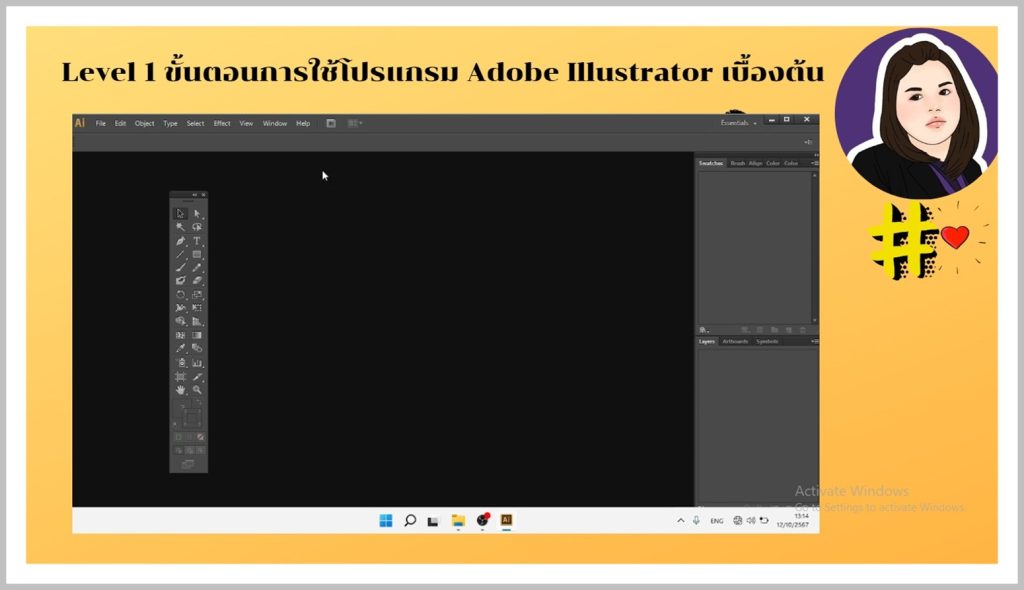Viewport: 1024px width, 590px height.
Task: Select the Magic Wand tool
Action: 180,227
